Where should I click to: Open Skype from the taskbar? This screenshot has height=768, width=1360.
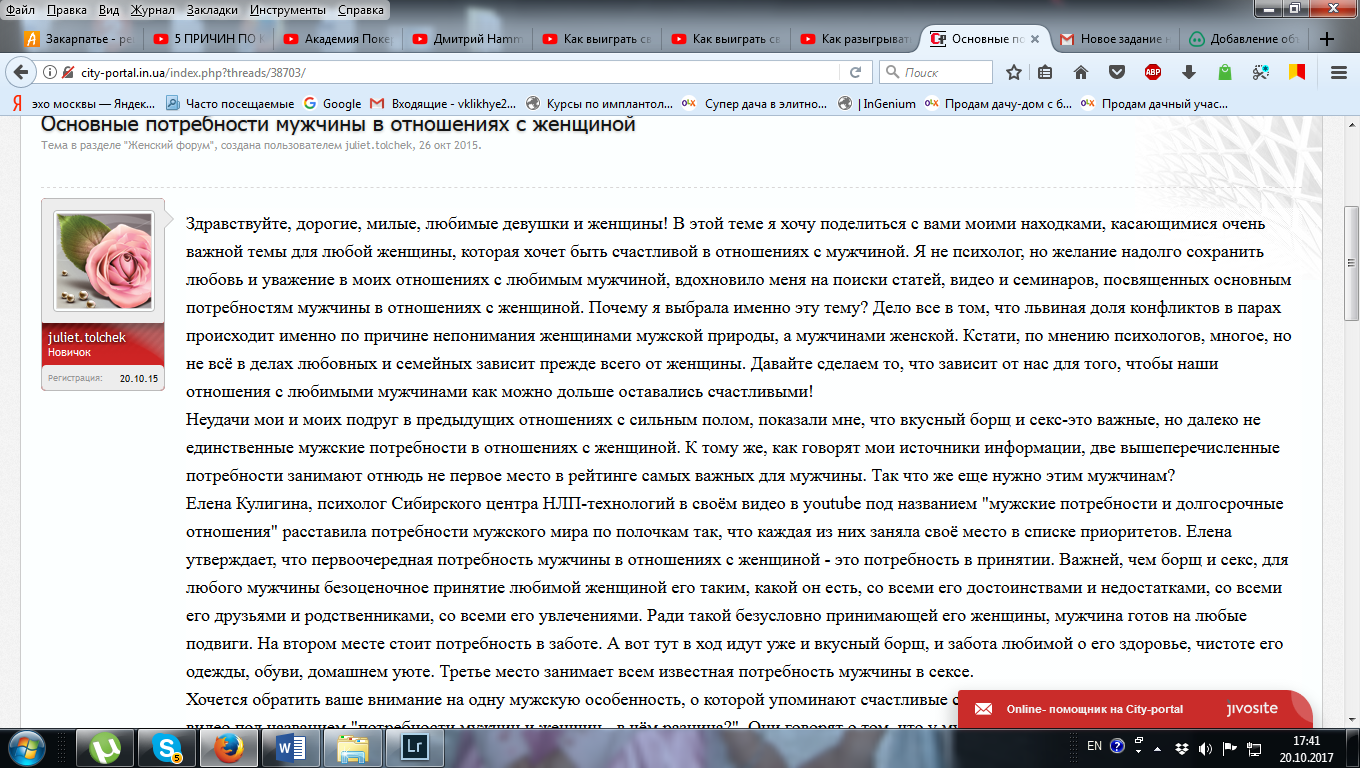[166, 747]
